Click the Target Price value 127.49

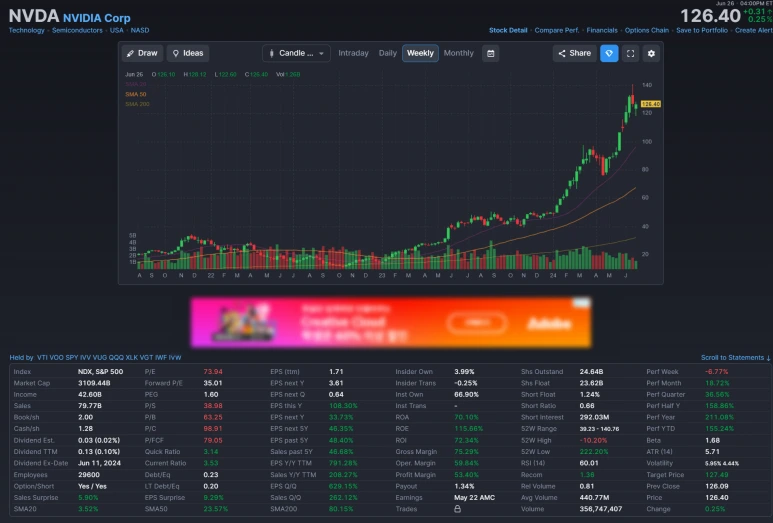point(716,475)
